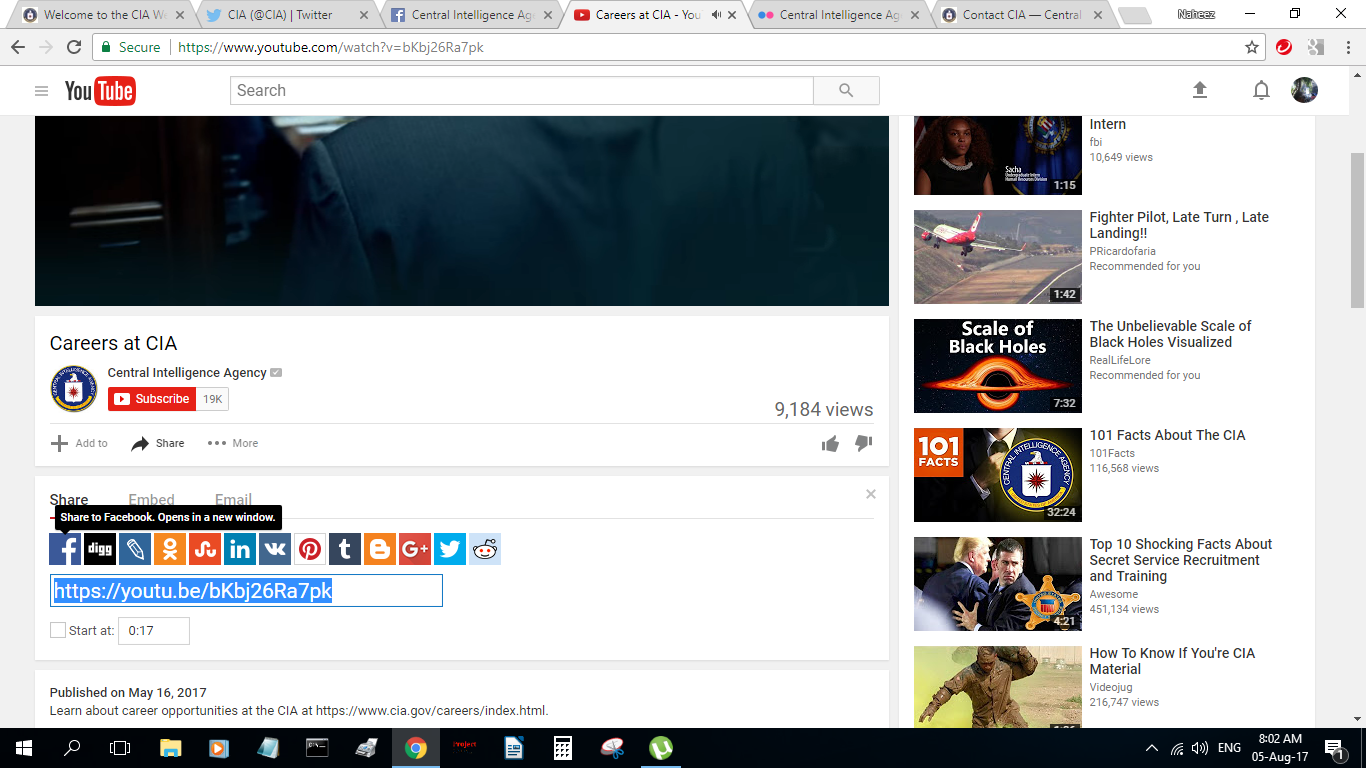This screenshot has width=1366, height=768.
Task: Subscribe to the Central Intelligence Agency channel
Action: 152,399
